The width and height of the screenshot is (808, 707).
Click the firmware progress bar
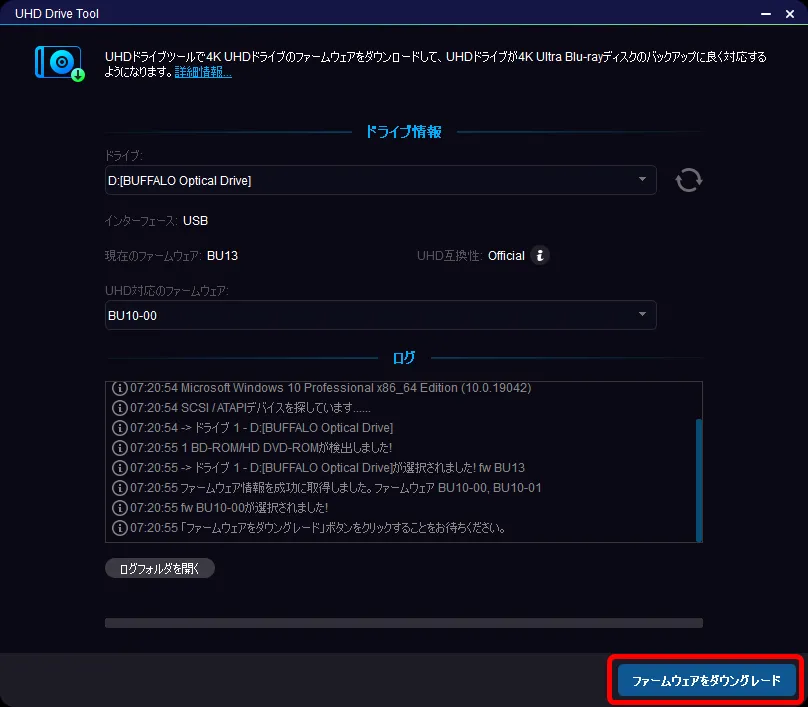click(403, 623)
